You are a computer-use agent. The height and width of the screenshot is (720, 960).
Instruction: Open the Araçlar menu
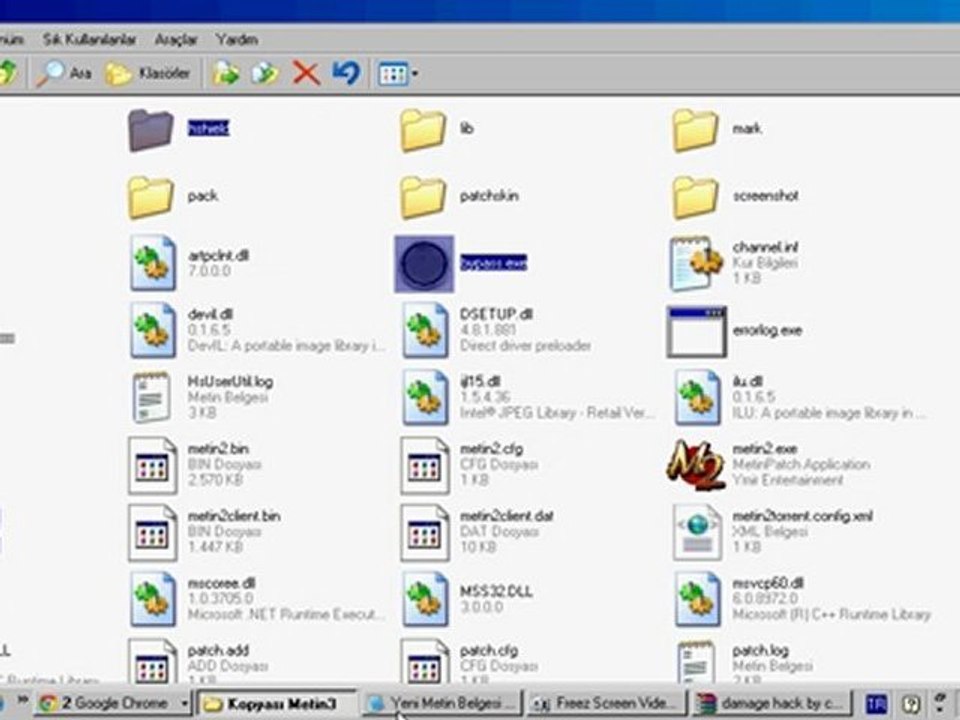(176, 40)
